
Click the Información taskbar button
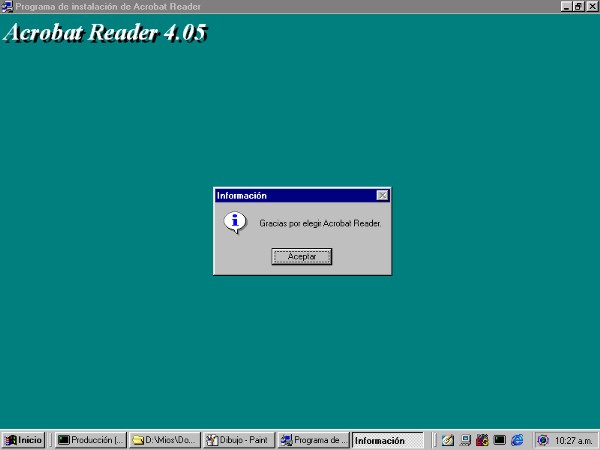pos(387,440)
